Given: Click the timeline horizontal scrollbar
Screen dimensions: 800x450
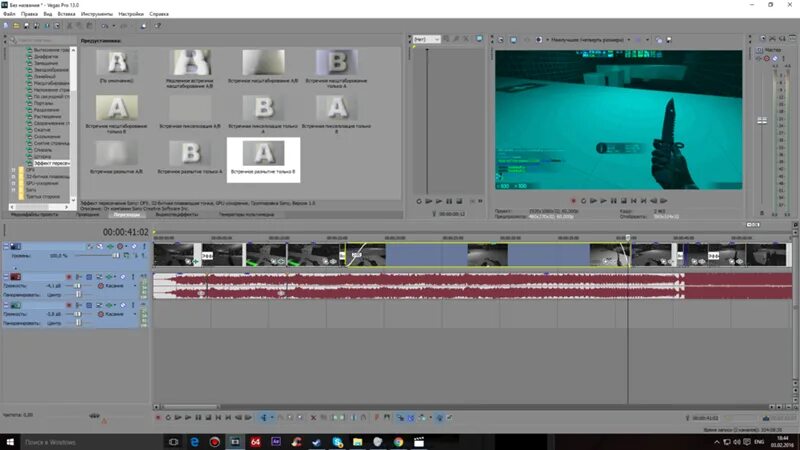Looking at the screenshot, I should coord(190,407).
